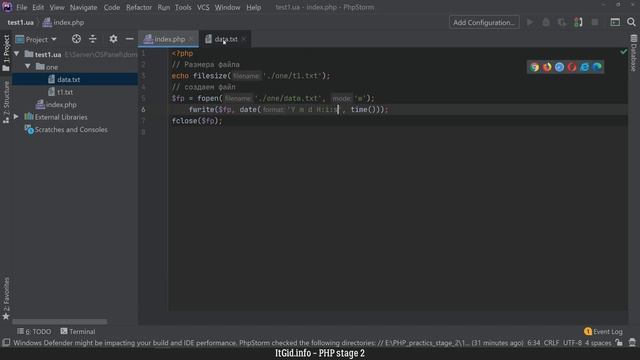Open in Firefox browser icon
640x360 pixels.
pos(547,67)
